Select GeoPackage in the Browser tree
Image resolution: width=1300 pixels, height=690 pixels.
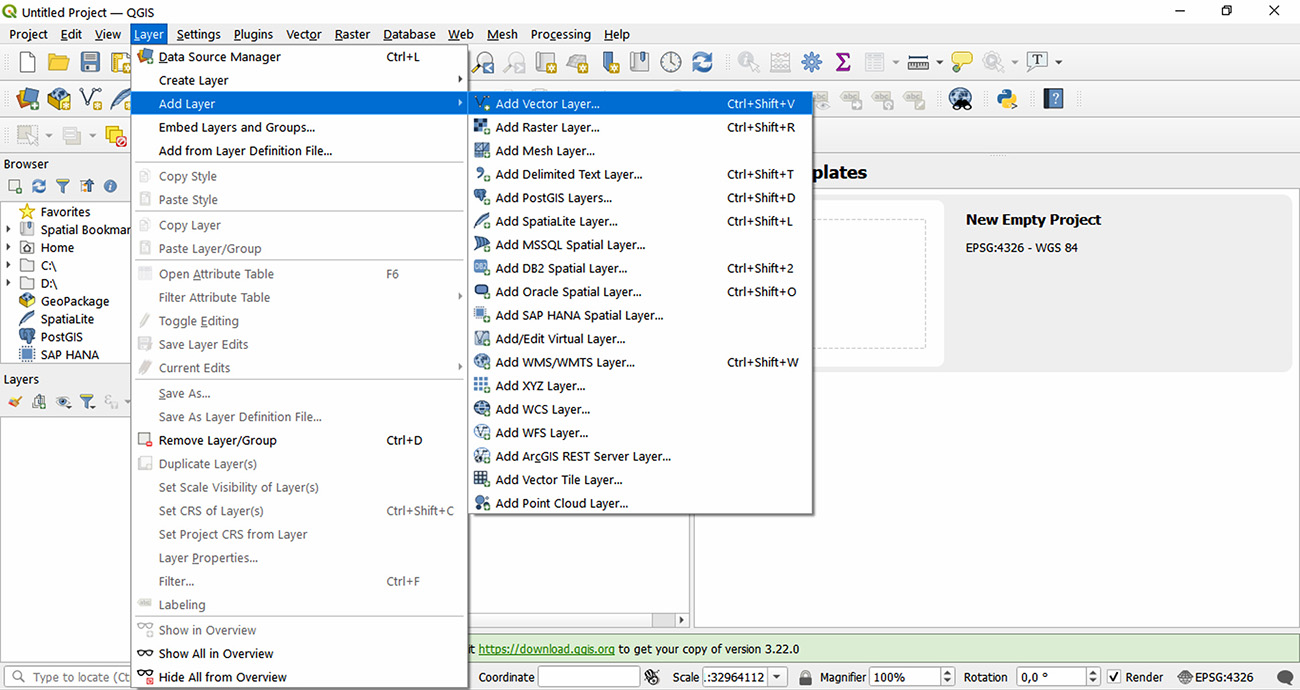74,301
